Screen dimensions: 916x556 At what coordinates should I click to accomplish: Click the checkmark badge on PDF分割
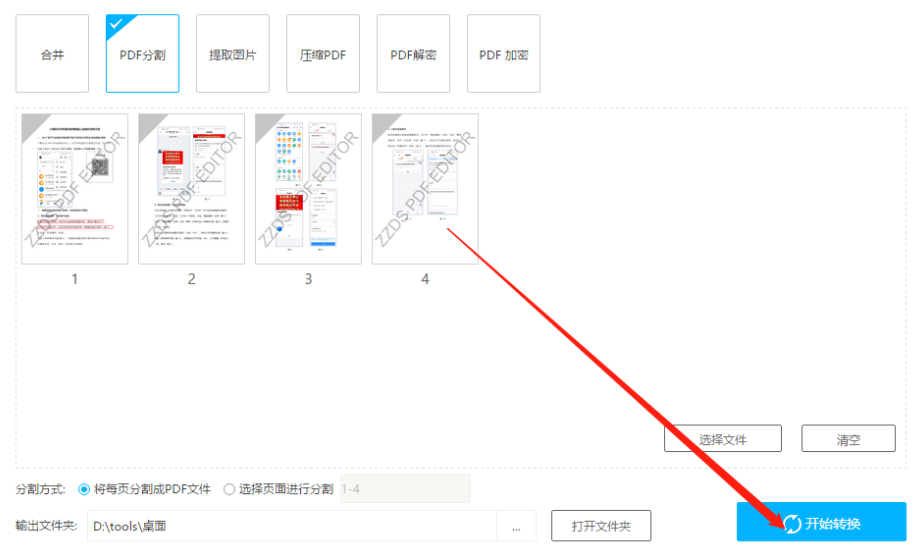tap(118, 26)
